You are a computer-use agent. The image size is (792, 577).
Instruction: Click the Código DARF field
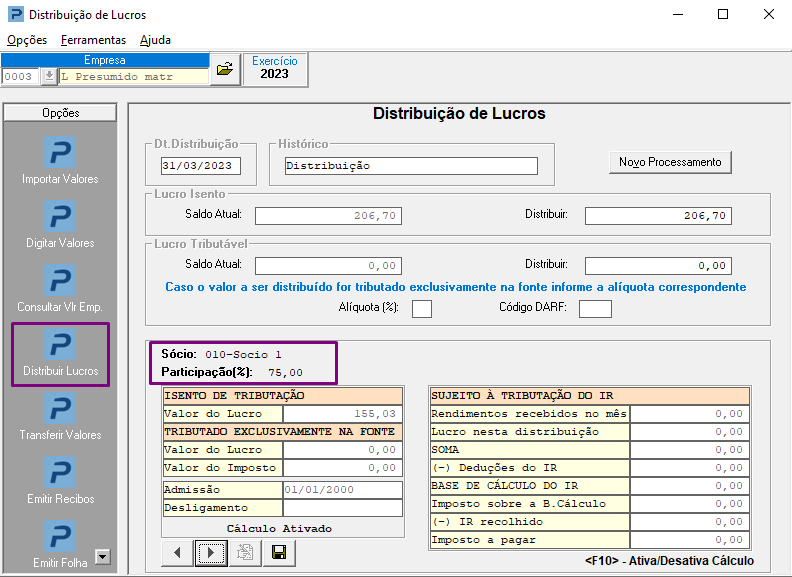tap(594, 308)
